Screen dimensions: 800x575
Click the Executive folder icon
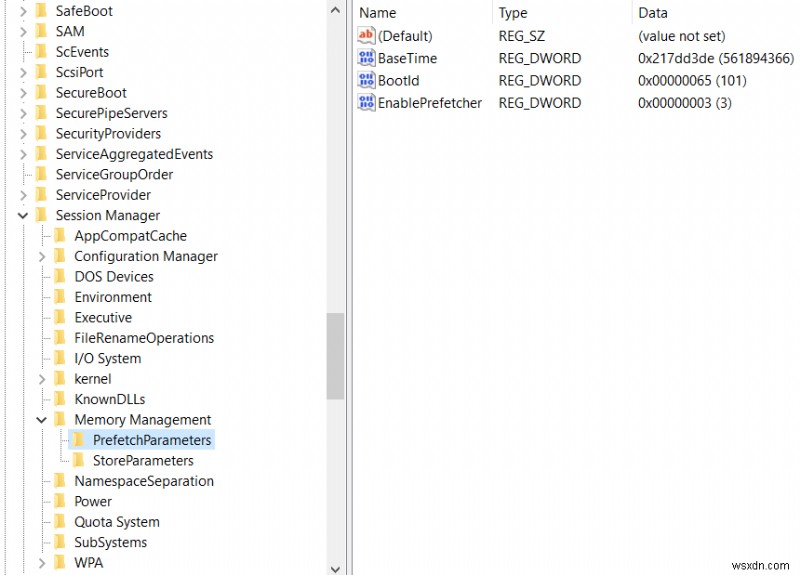[x=60, y=317]
